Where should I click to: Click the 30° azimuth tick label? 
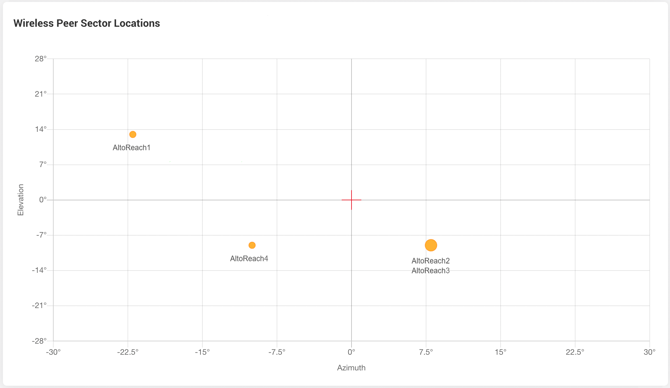click(x=649, y=352)
